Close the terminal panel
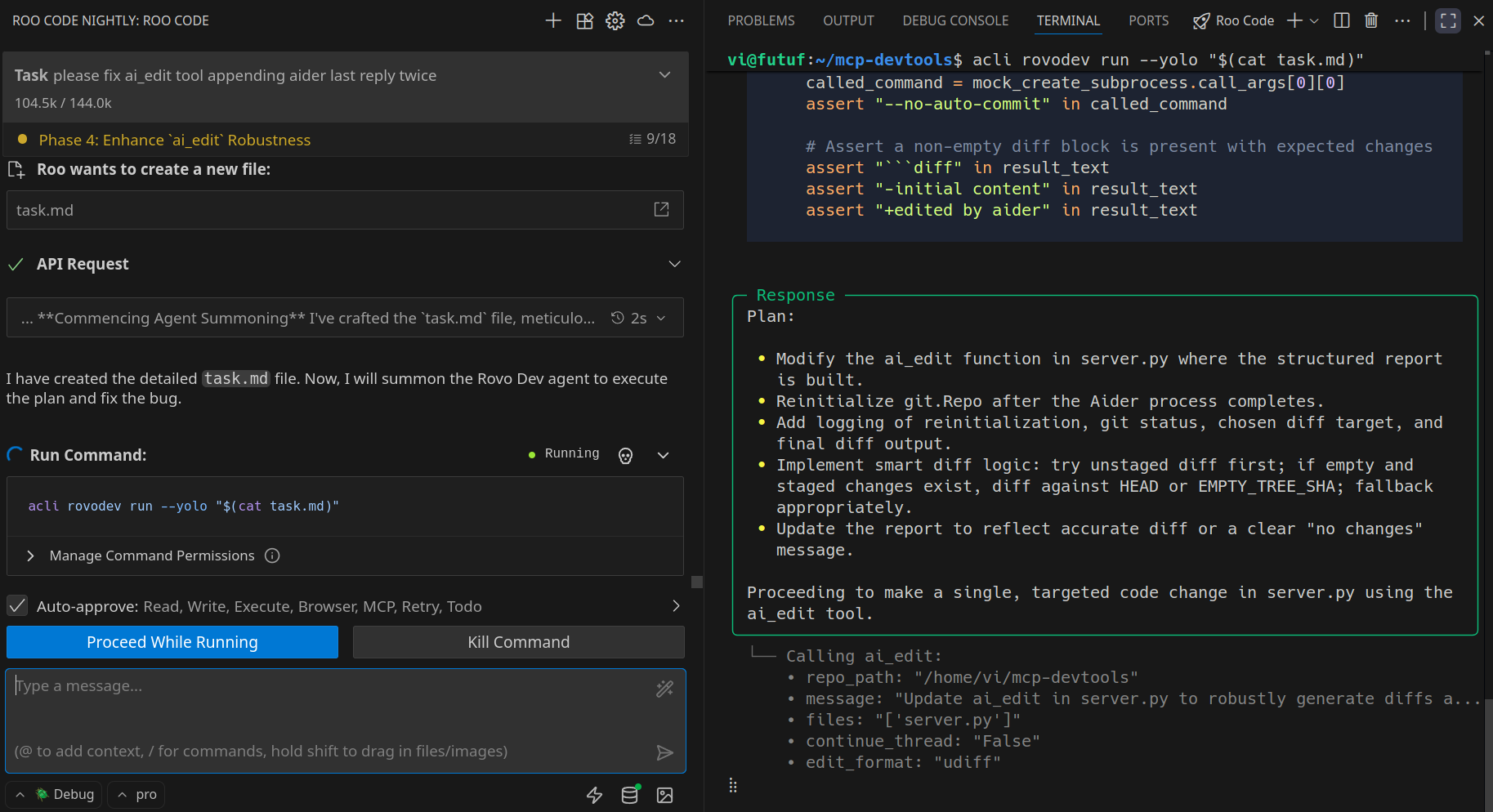 1478,20
